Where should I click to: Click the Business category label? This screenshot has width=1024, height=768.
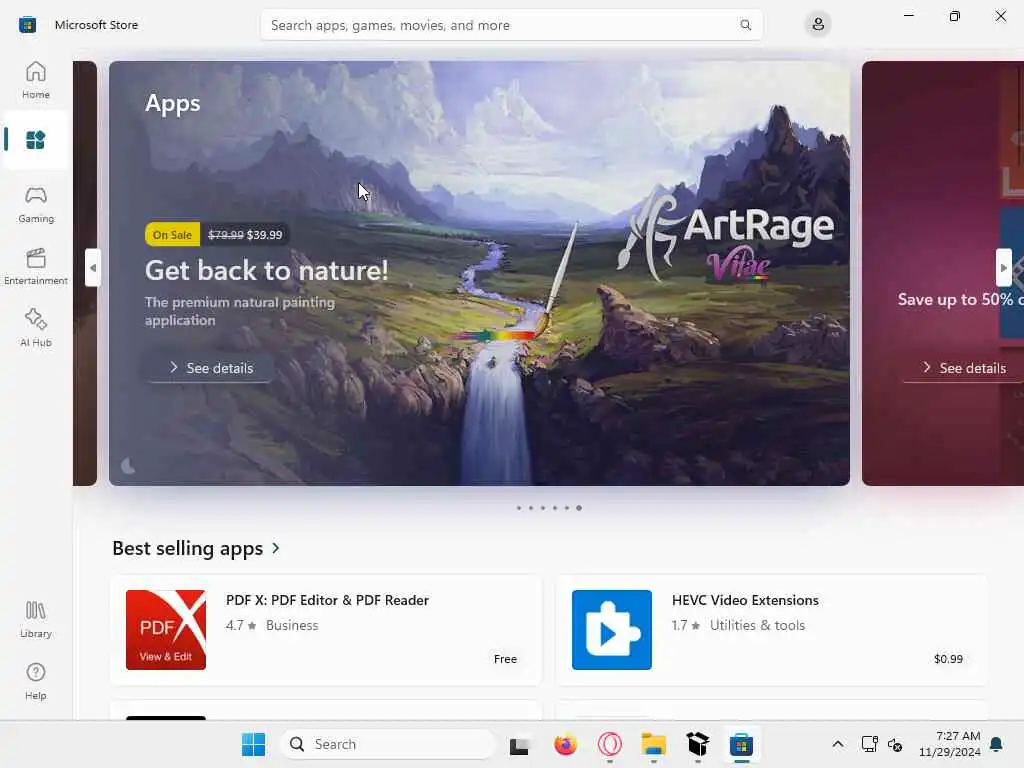[292, 625]
